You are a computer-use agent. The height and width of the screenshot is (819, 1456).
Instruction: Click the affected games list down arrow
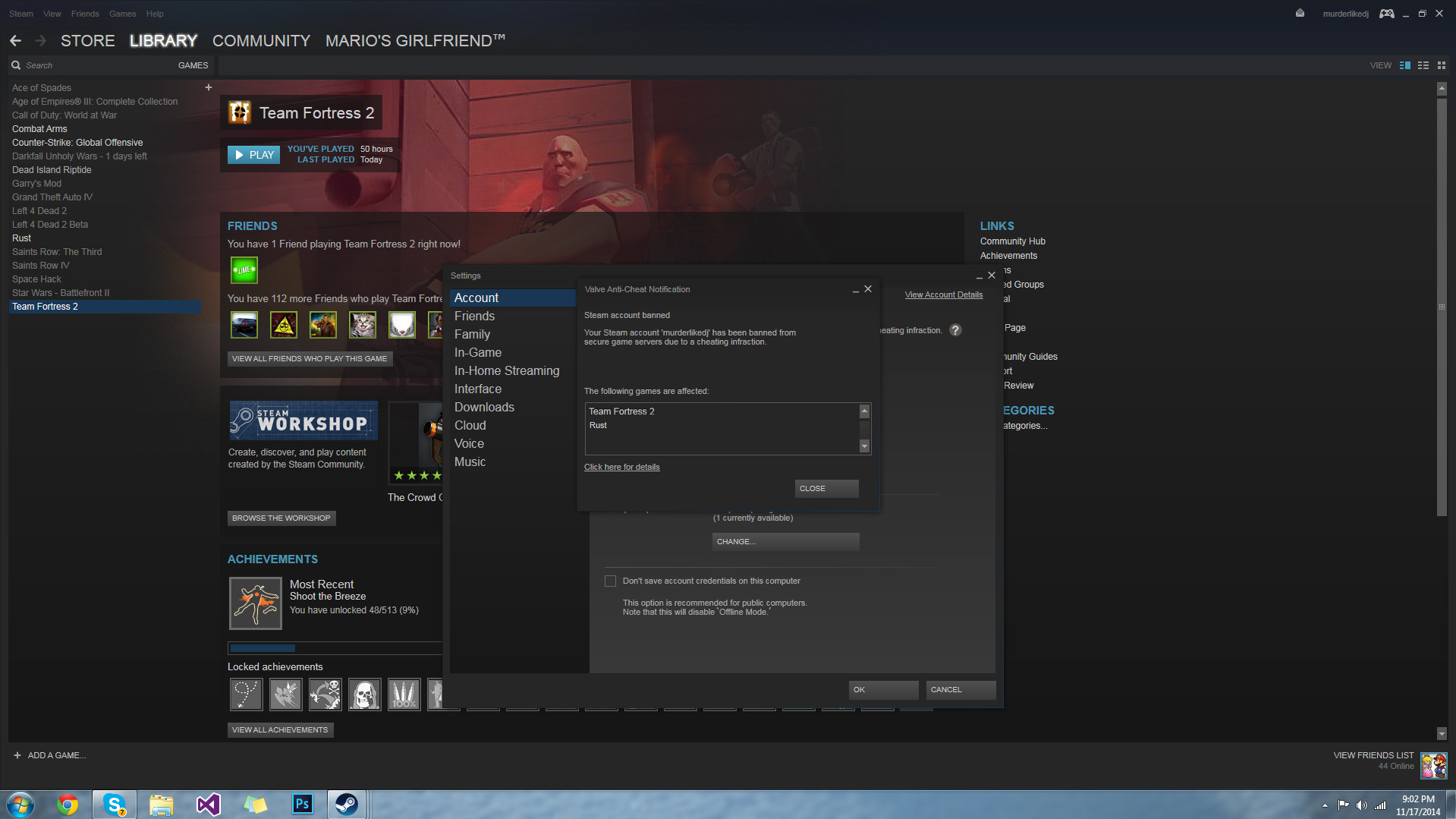coord(864,446)
